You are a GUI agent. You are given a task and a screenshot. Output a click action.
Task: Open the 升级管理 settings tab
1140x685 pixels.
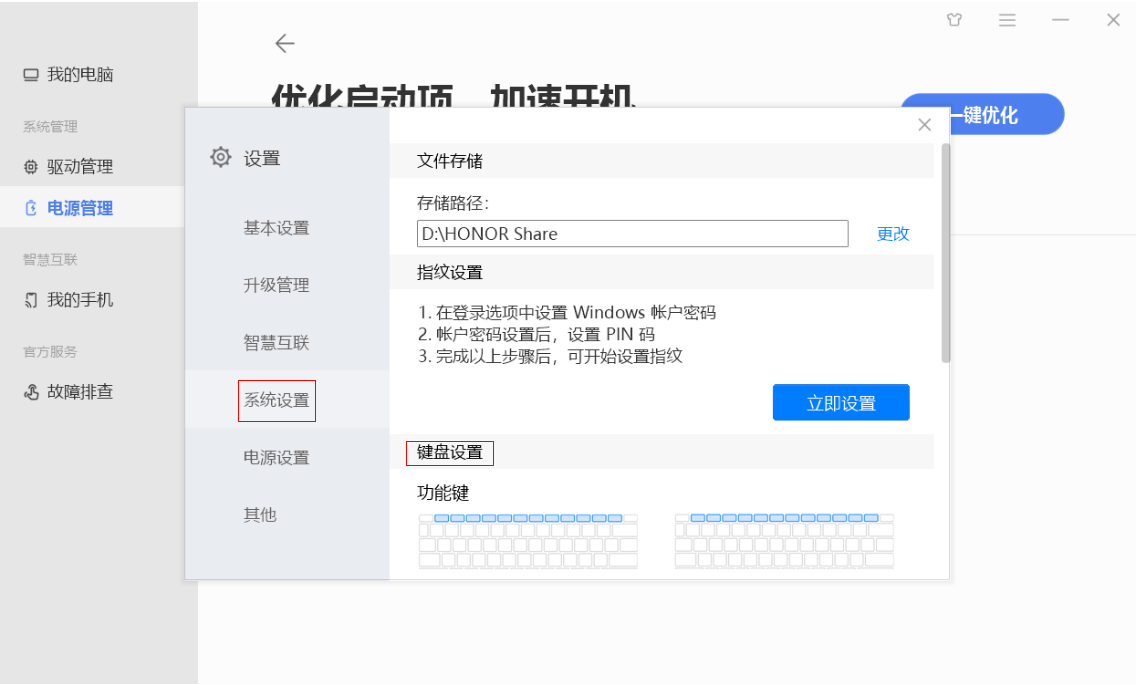click(x=277, y=285)
